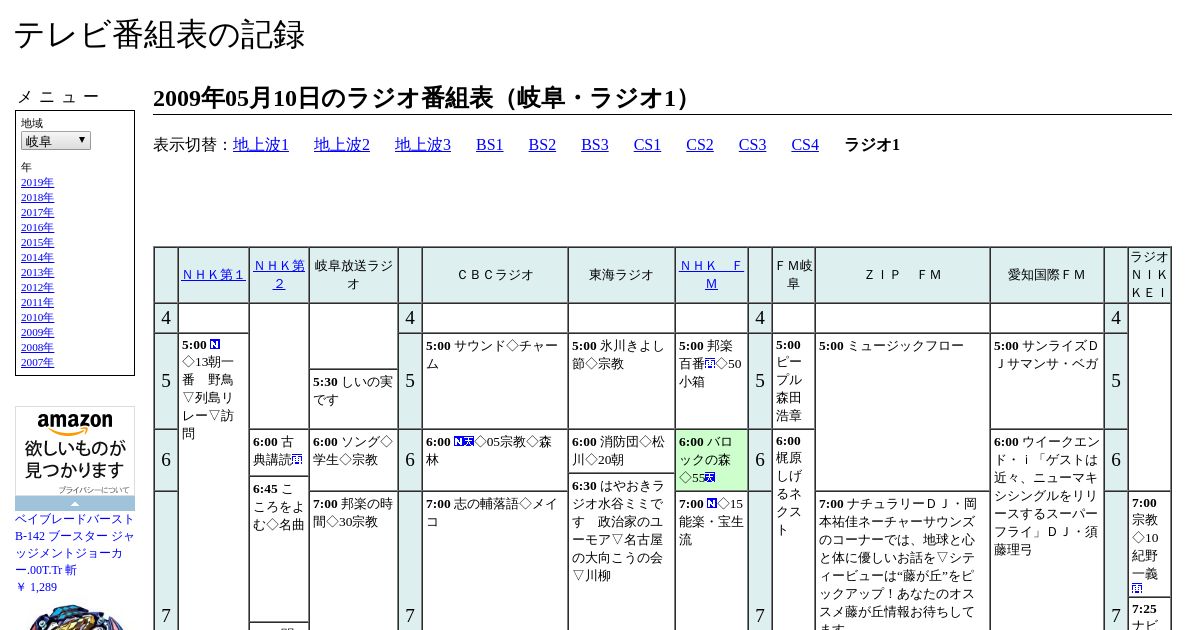This screenshot has height=630, width=1200.
Task: Click the N news icon in NHK第1 5:00 slot
Action: pyautogui.click(x=215, y=345)
